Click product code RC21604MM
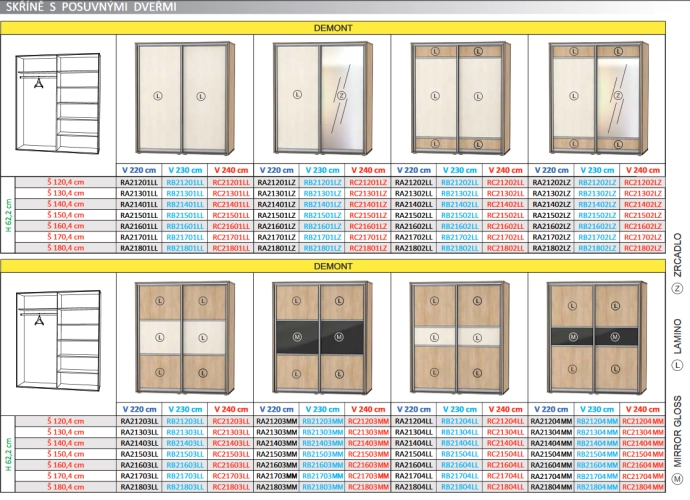The image size is (690, 500). pos(643,465)
